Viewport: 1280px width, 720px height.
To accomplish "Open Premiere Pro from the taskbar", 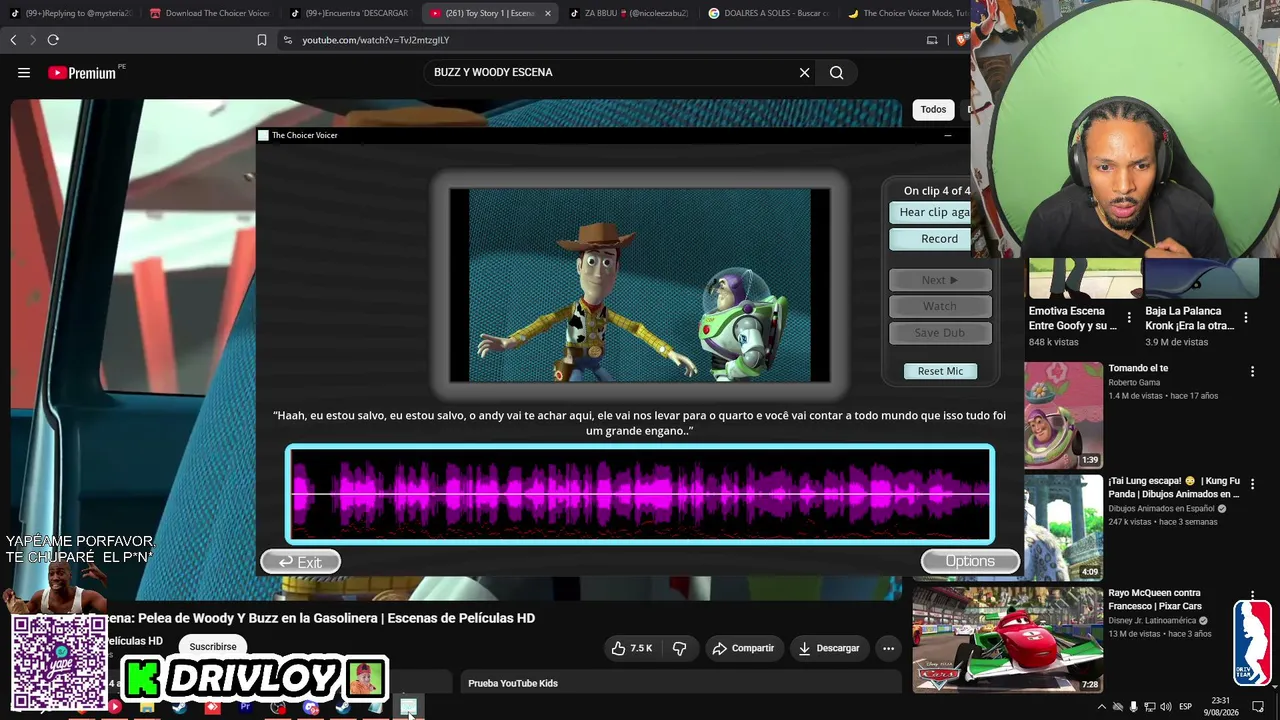I will [245, 708].
